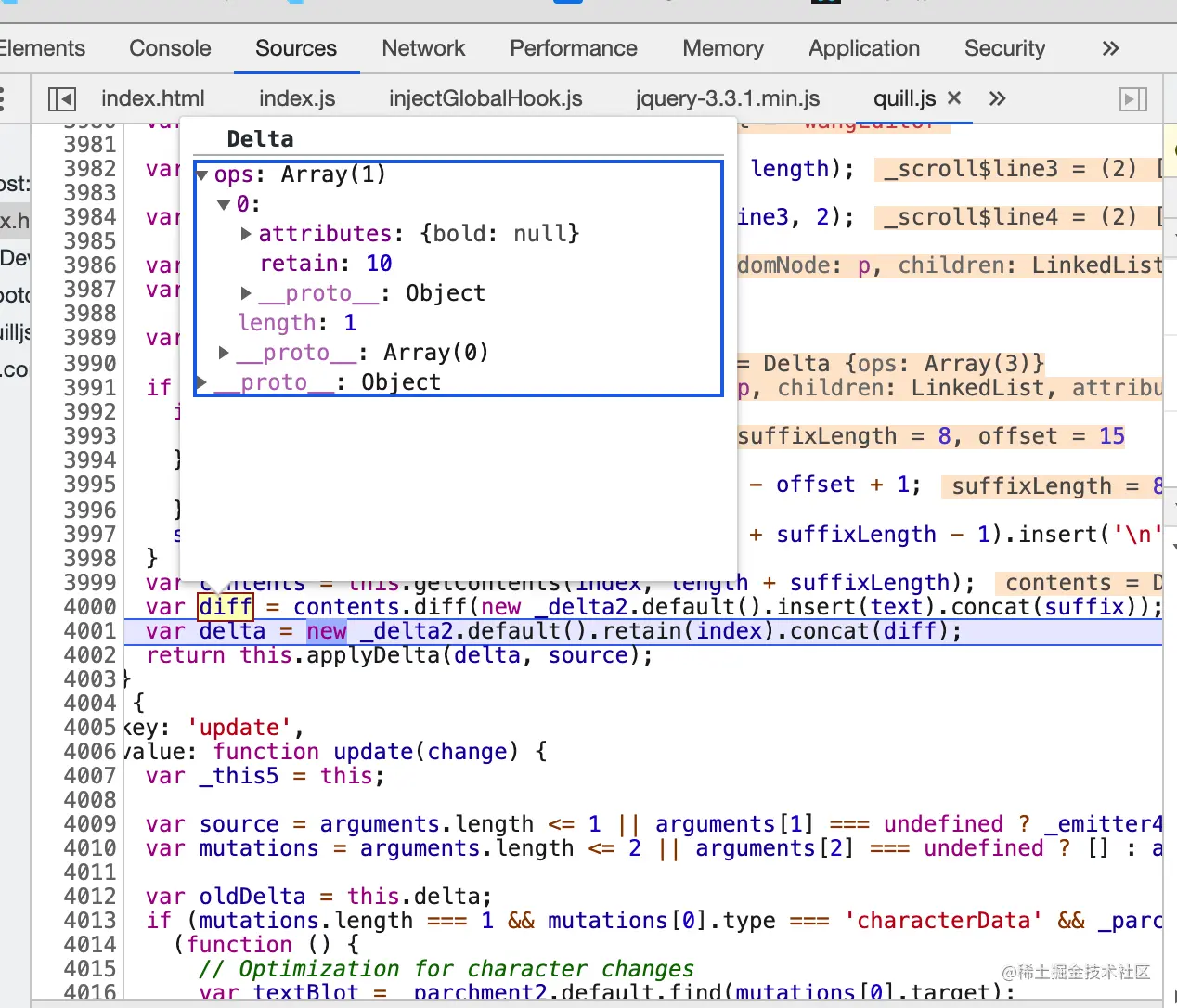1177x1008 pixels.
Task: Open the Security panel tab
Action: 1004,48
